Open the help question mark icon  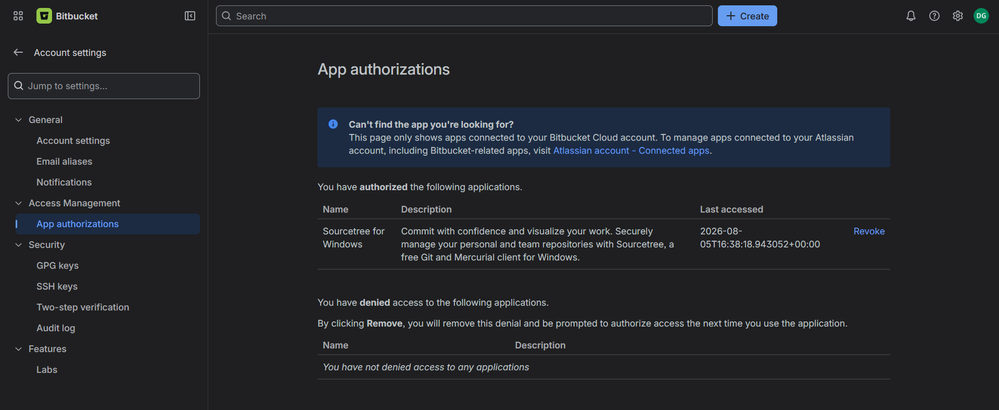tap(934, 16)
